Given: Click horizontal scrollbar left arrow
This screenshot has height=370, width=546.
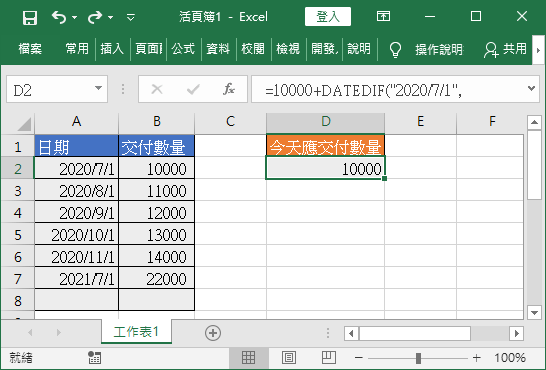Looking at the screenshot, I should pyautogui.click(x=351, y=333).
